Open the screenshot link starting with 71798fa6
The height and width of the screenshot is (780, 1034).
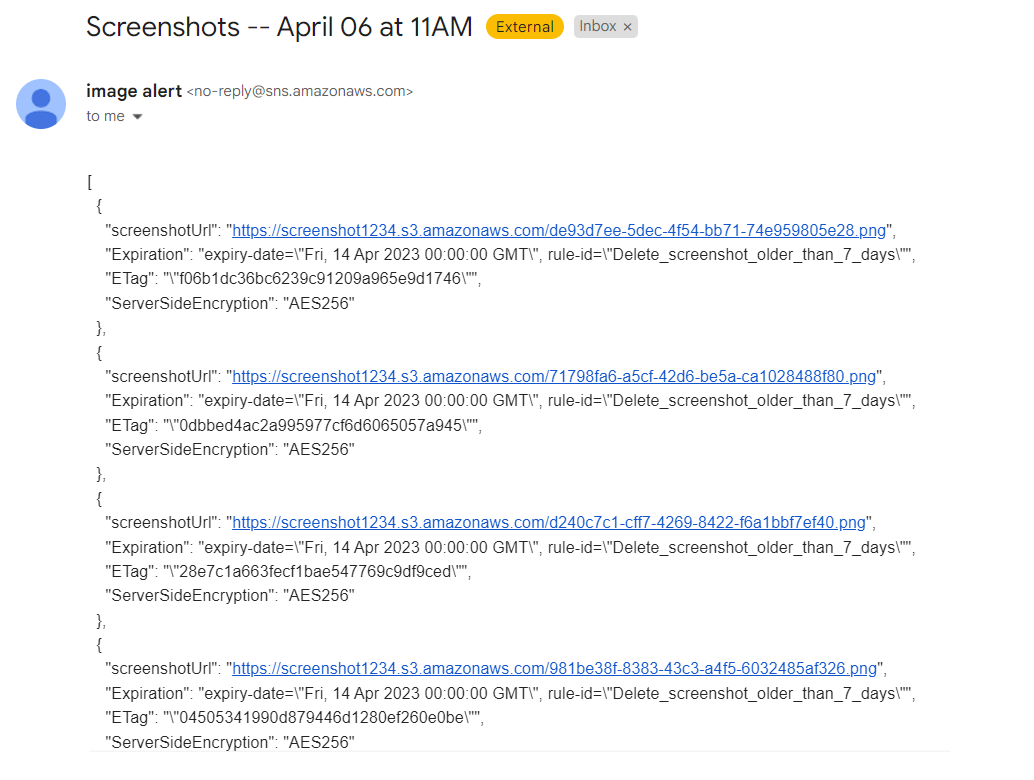[x=554, y=376]
